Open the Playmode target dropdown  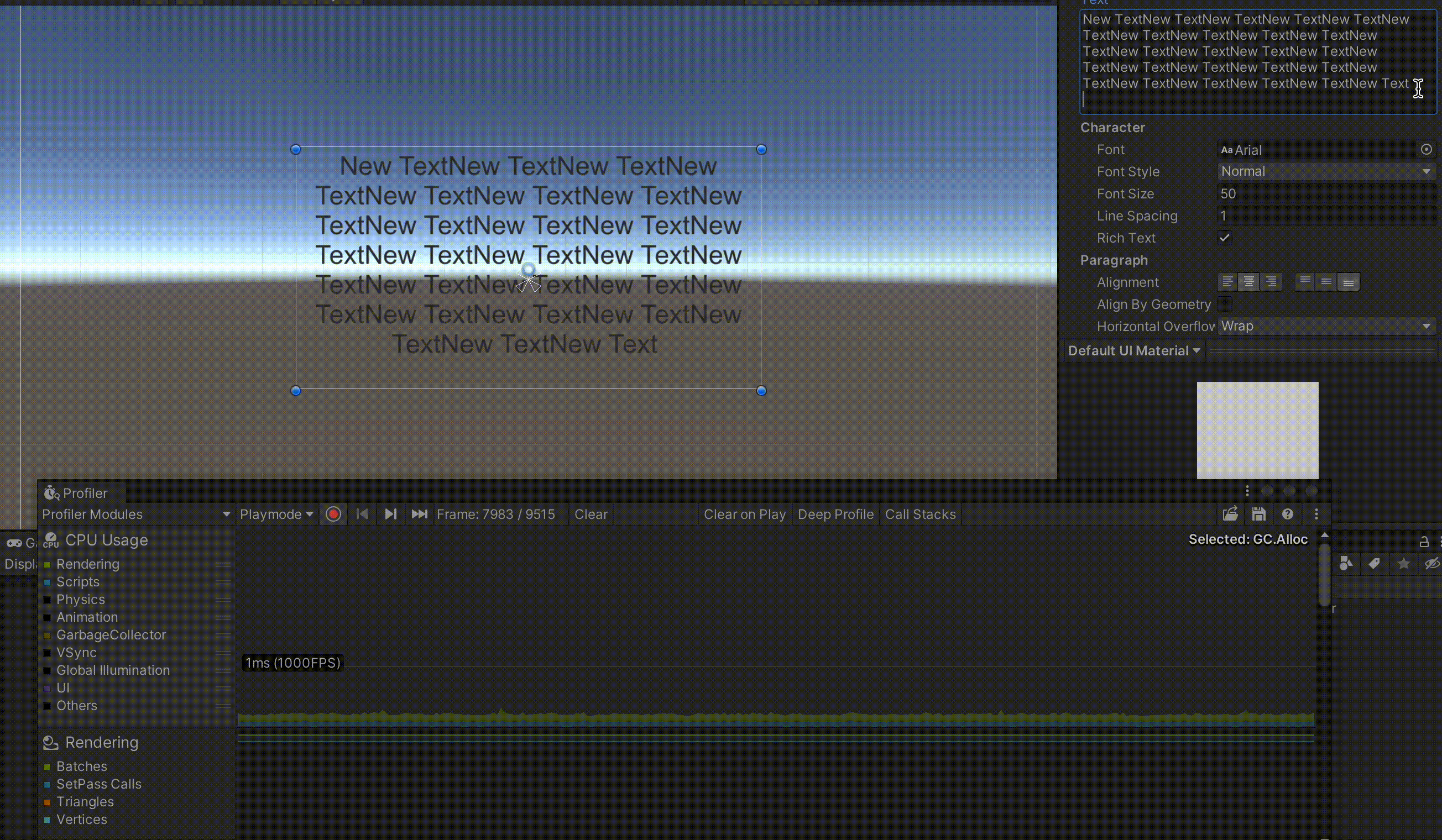276,514
